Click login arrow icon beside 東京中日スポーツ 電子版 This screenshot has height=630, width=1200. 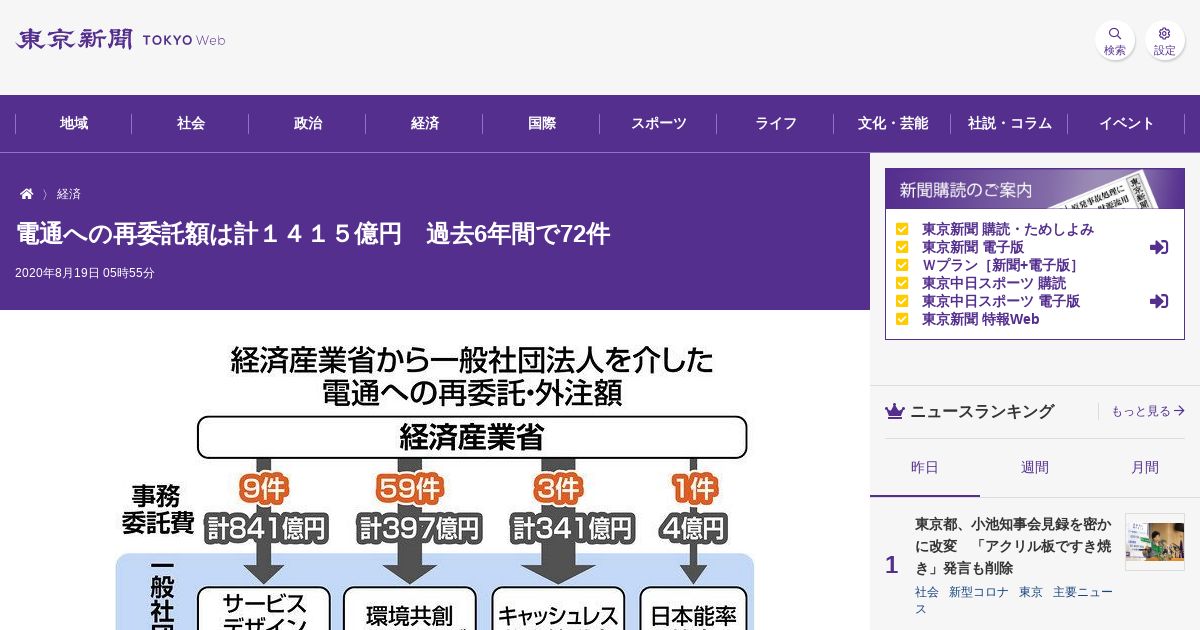click(x=1159, y=301)
